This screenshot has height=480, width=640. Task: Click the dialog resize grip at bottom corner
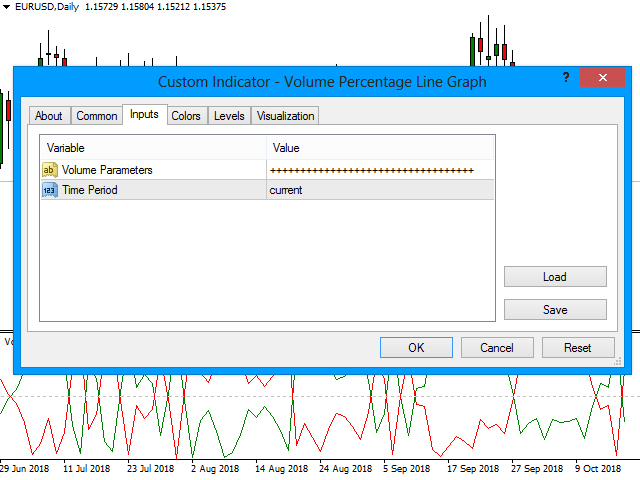pos(618,362)
